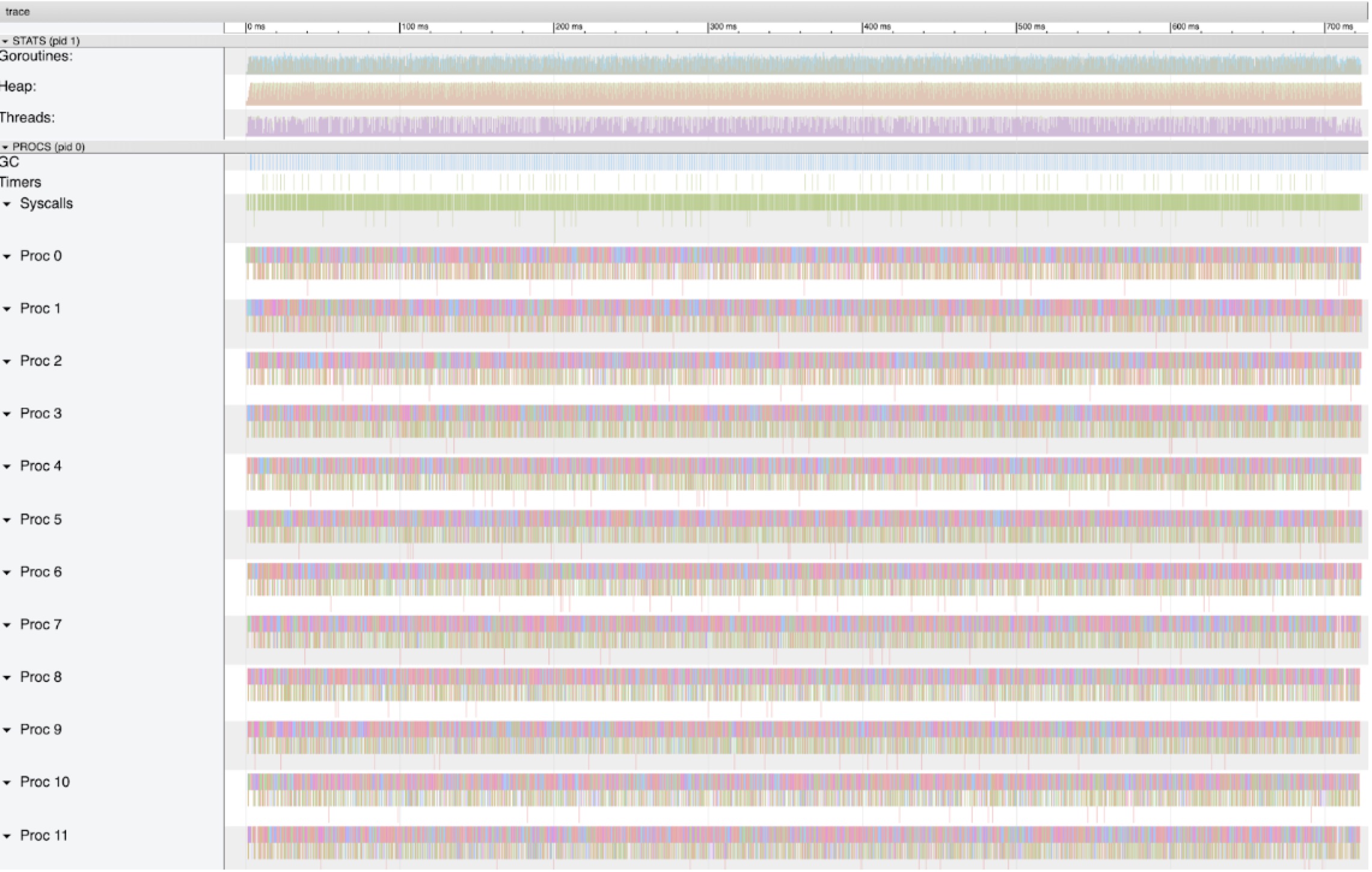Select the GC row label

[x=10, y=162]
